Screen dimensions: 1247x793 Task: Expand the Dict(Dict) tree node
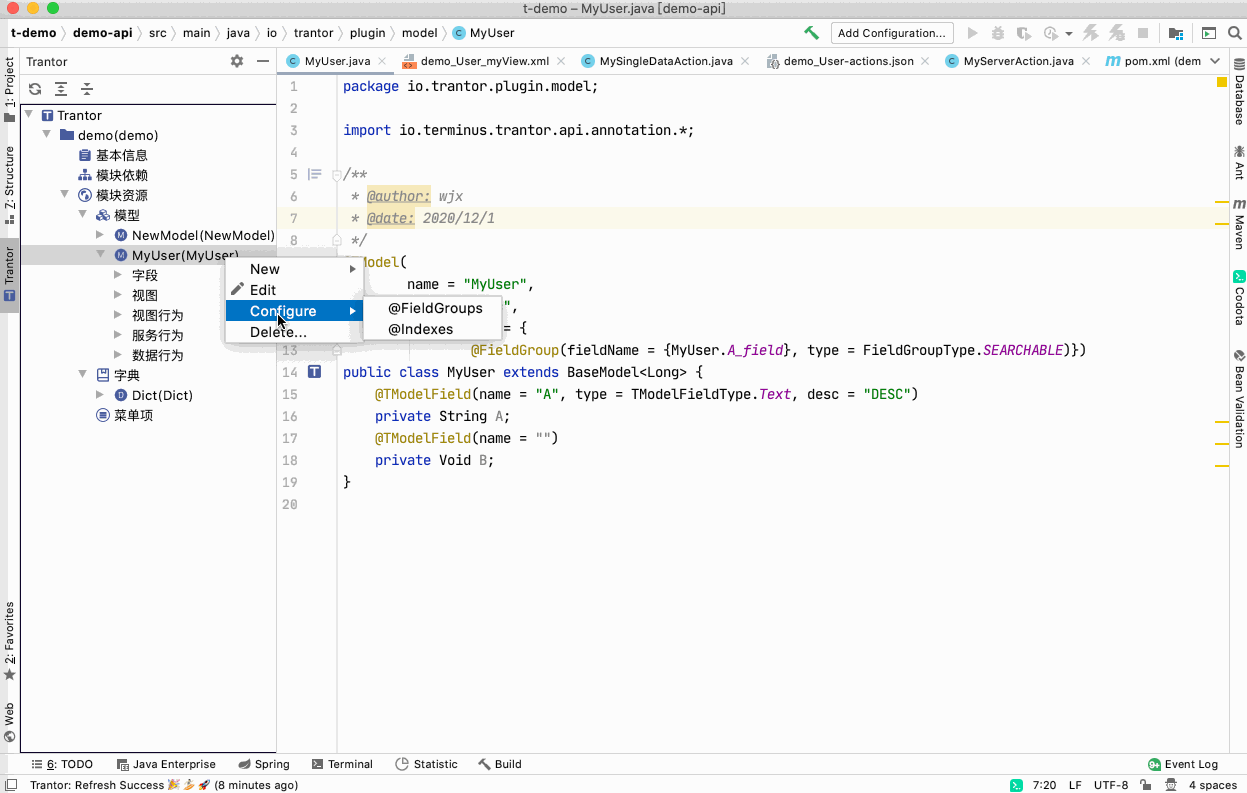[x=100, y=395]
